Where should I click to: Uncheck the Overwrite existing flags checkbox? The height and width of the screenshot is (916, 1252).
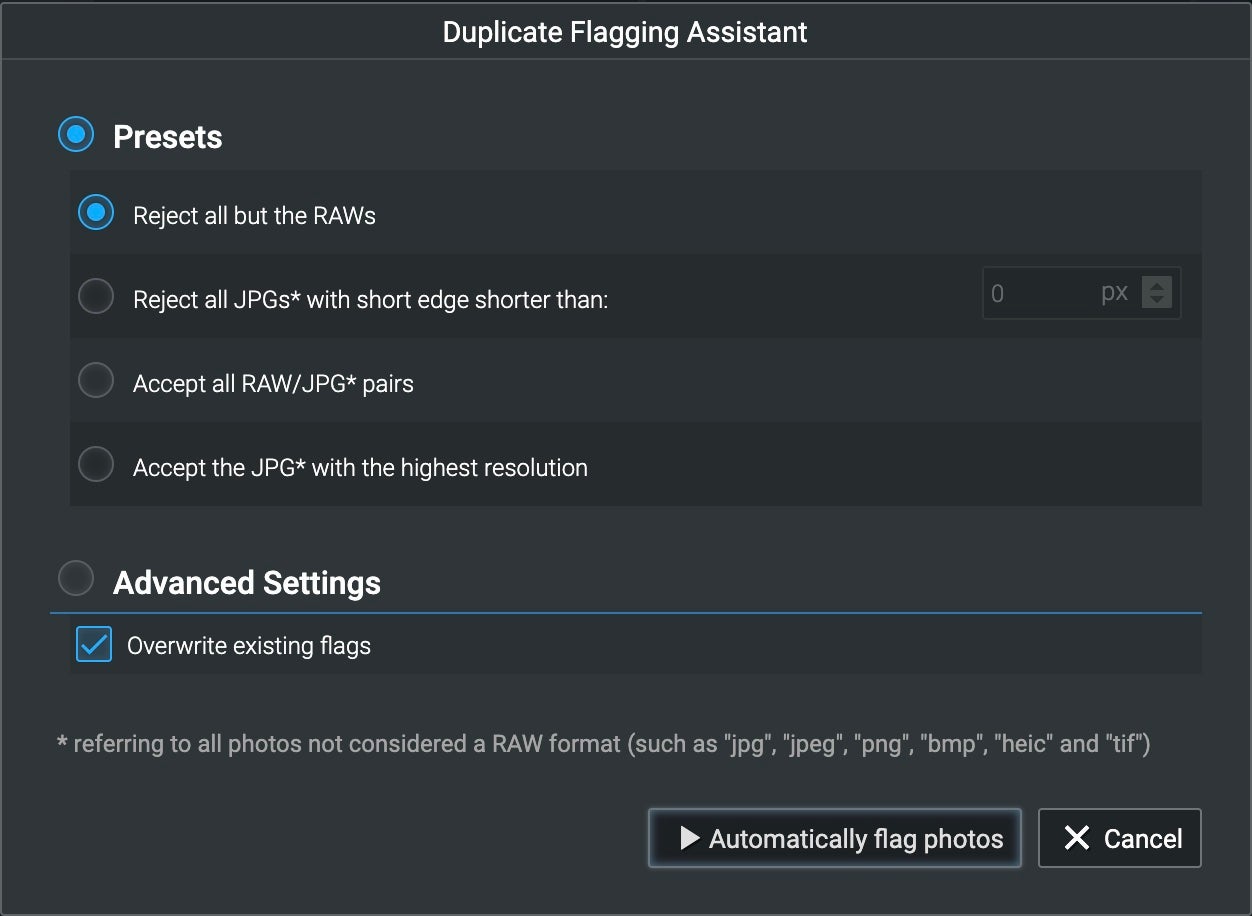point(94,645)
